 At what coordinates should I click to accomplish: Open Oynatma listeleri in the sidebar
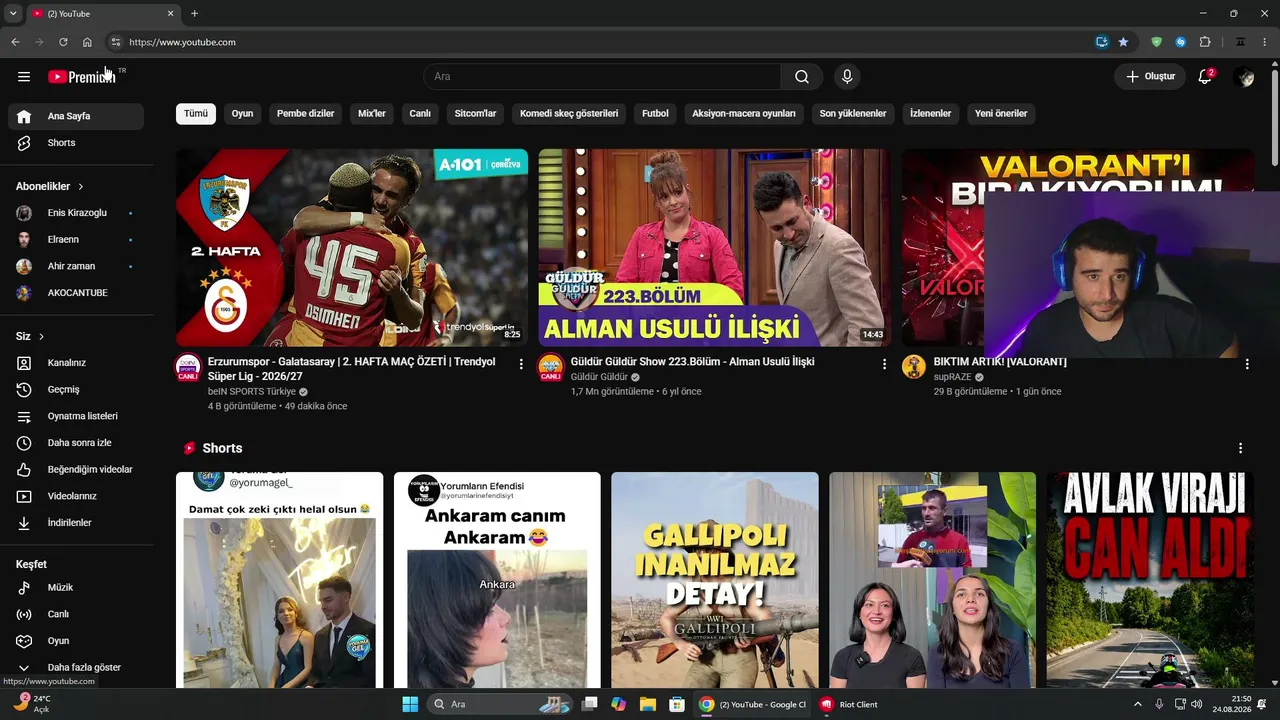click(x=76, y=416)
